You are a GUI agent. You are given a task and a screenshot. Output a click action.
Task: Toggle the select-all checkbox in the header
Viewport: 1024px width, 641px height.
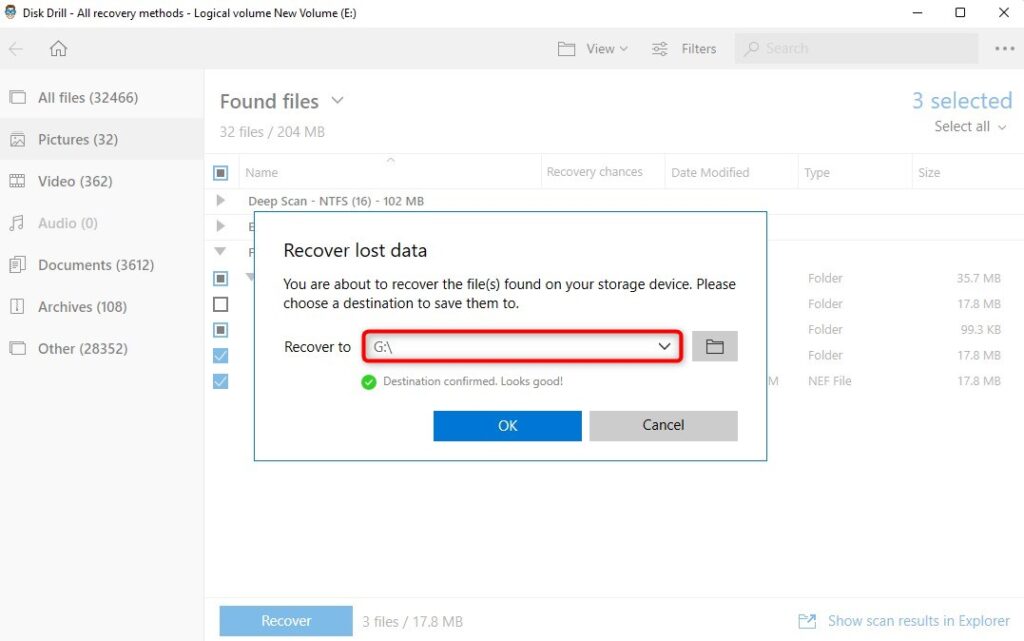[x=221, y=172]
